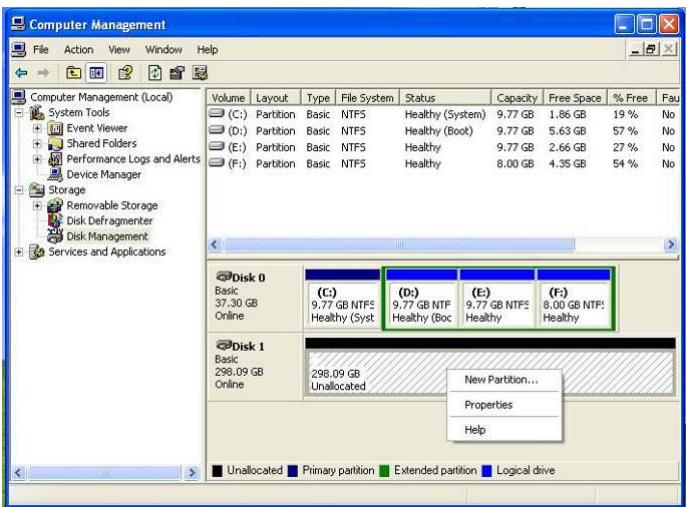Image resolution: width=687 pixels, height=507 pixels.
Task: Click the Disk 1 label panel
Action: click(x=255, y=365)
